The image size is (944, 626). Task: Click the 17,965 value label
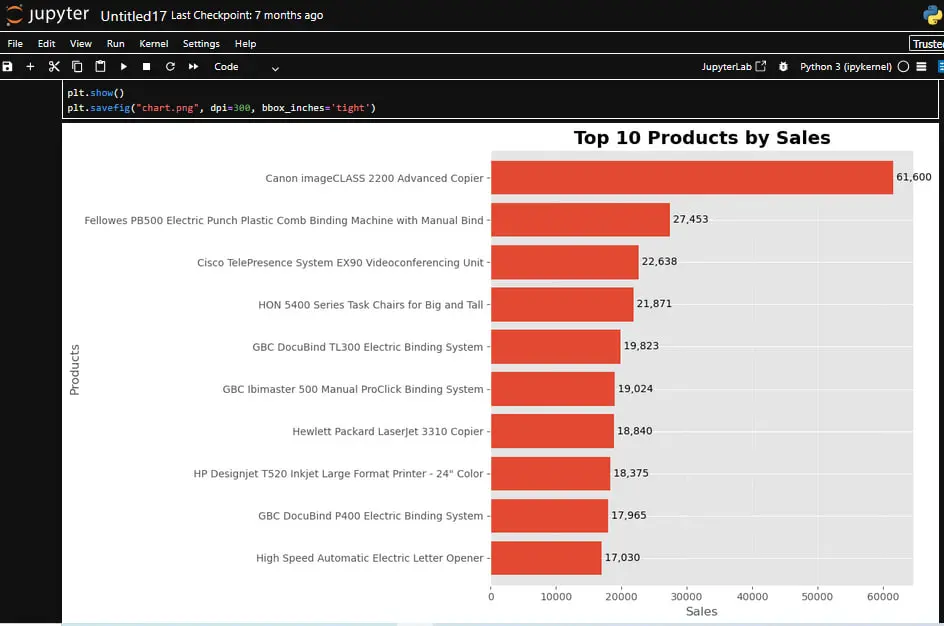[629, 515]
